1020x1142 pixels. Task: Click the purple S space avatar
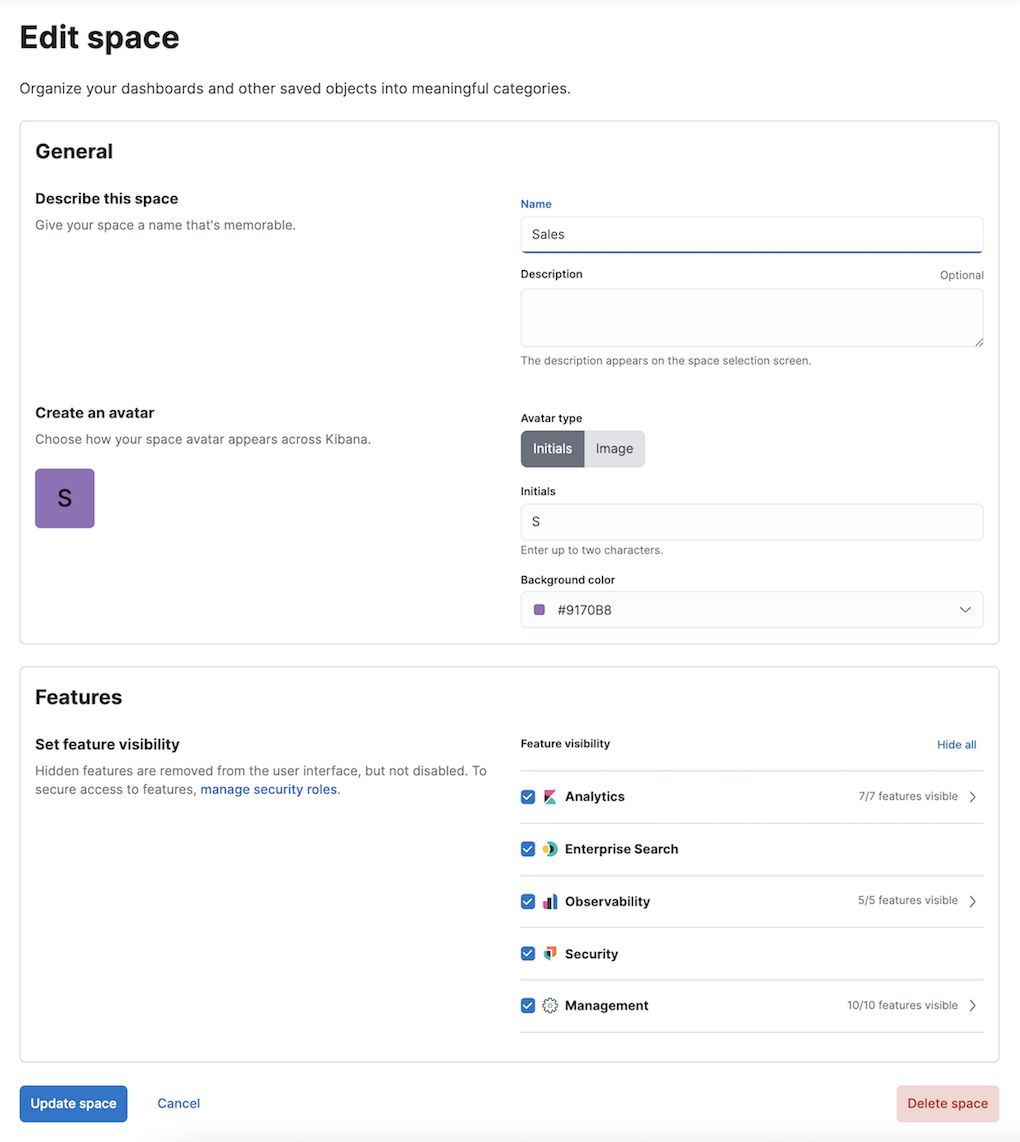tap(65, 498)
